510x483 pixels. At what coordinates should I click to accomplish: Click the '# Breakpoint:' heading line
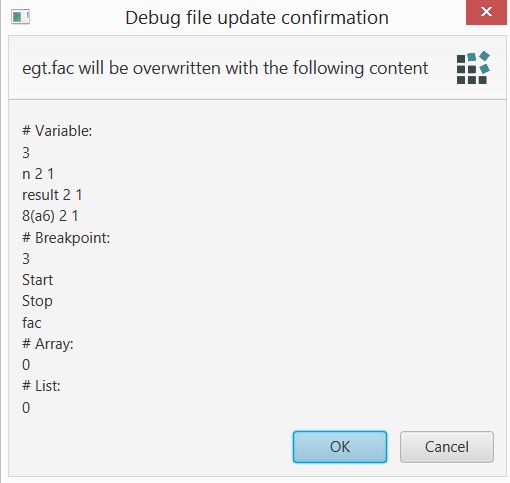point(66,238)
